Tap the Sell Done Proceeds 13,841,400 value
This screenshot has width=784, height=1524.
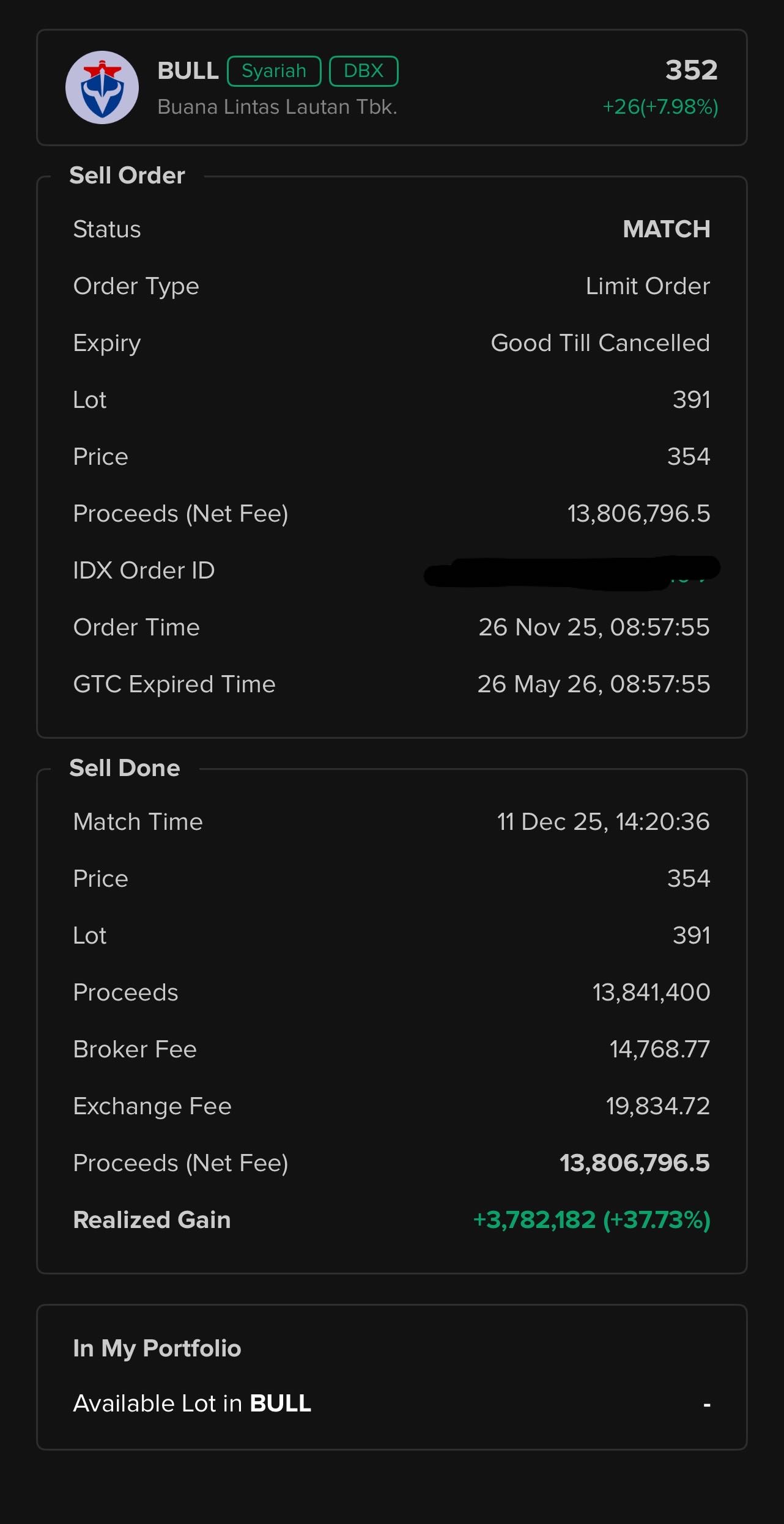tap(651, 993)
